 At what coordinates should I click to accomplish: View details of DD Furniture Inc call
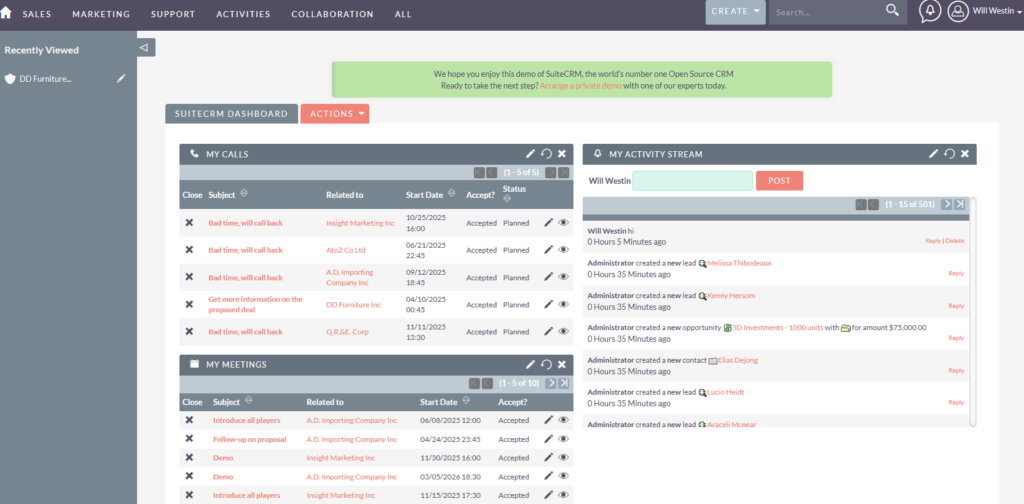(564, 304)
